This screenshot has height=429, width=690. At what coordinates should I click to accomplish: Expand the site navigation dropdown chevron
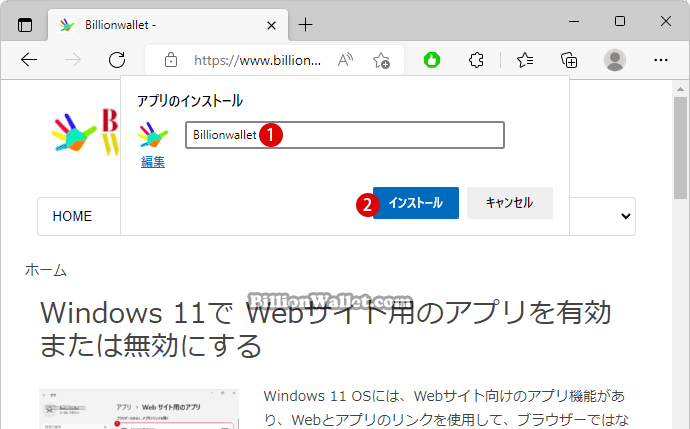click(x=625, y=216)
